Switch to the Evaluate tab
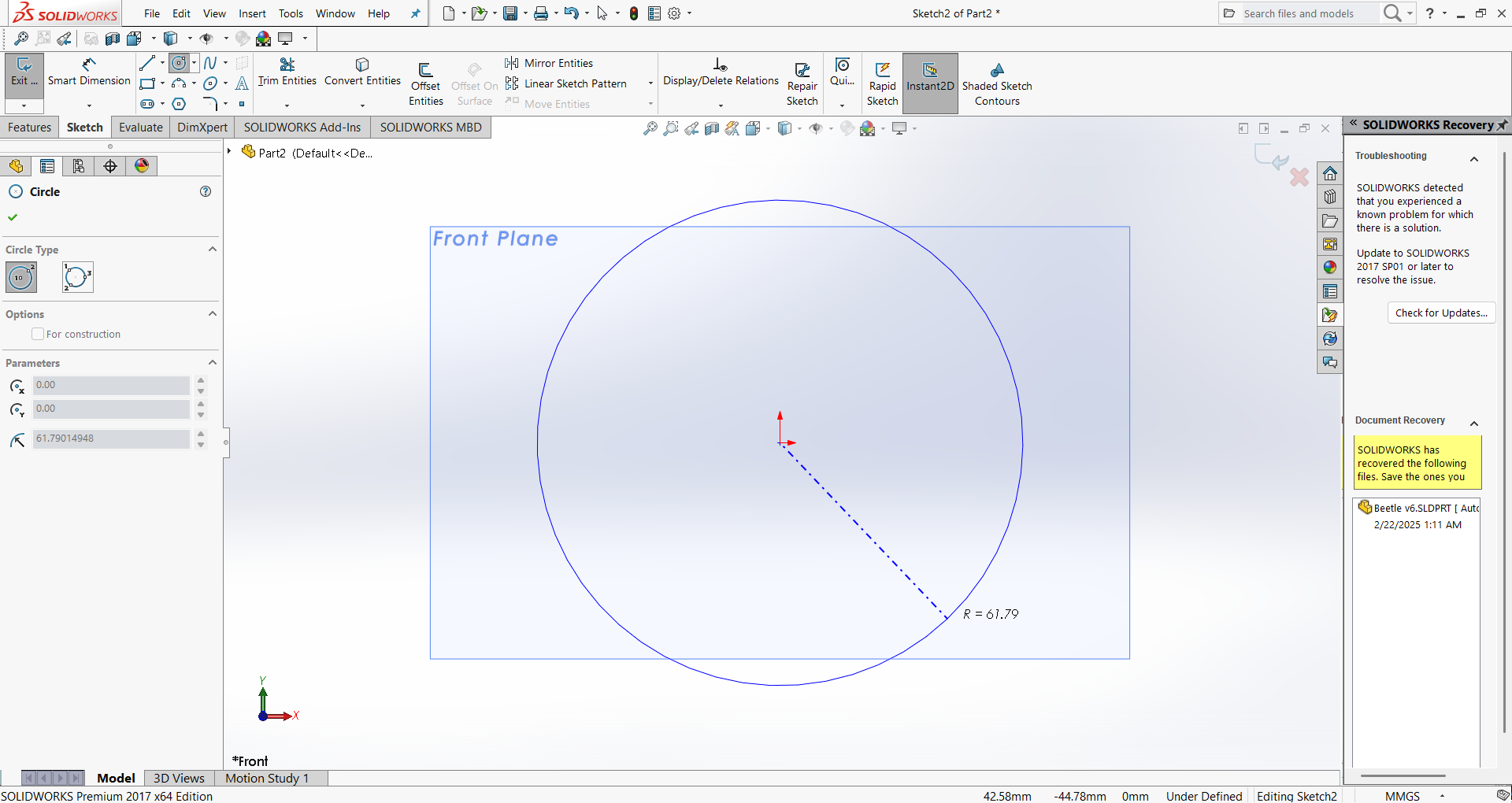The image size is (1512, 803). (141, 128)
